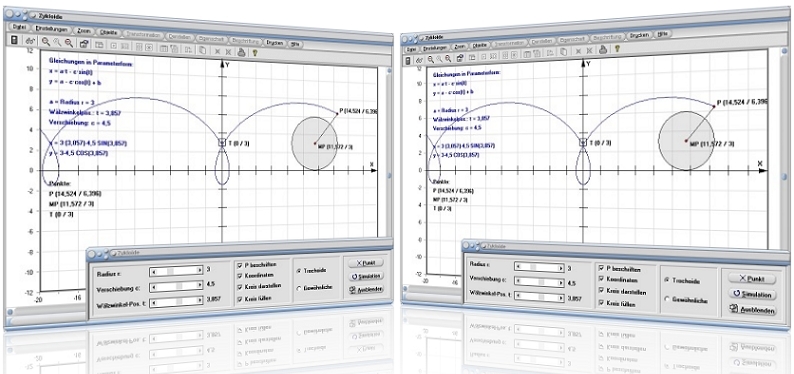
Task: Open the calculator icon in left window toolbar
Action: point(14,40)
